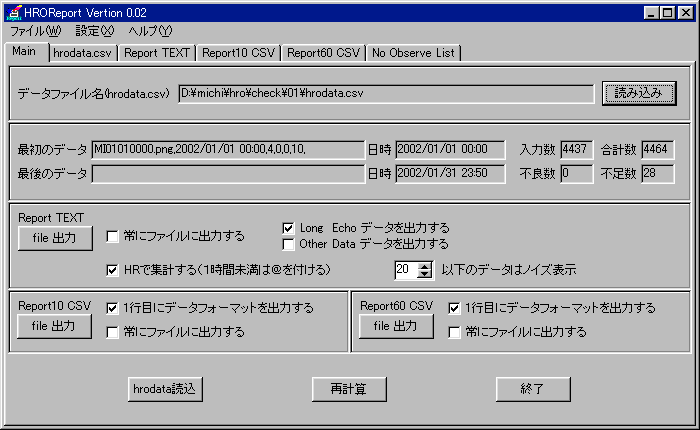Show the No Observe List tab
700x430 pixels.
coord(413,53)
